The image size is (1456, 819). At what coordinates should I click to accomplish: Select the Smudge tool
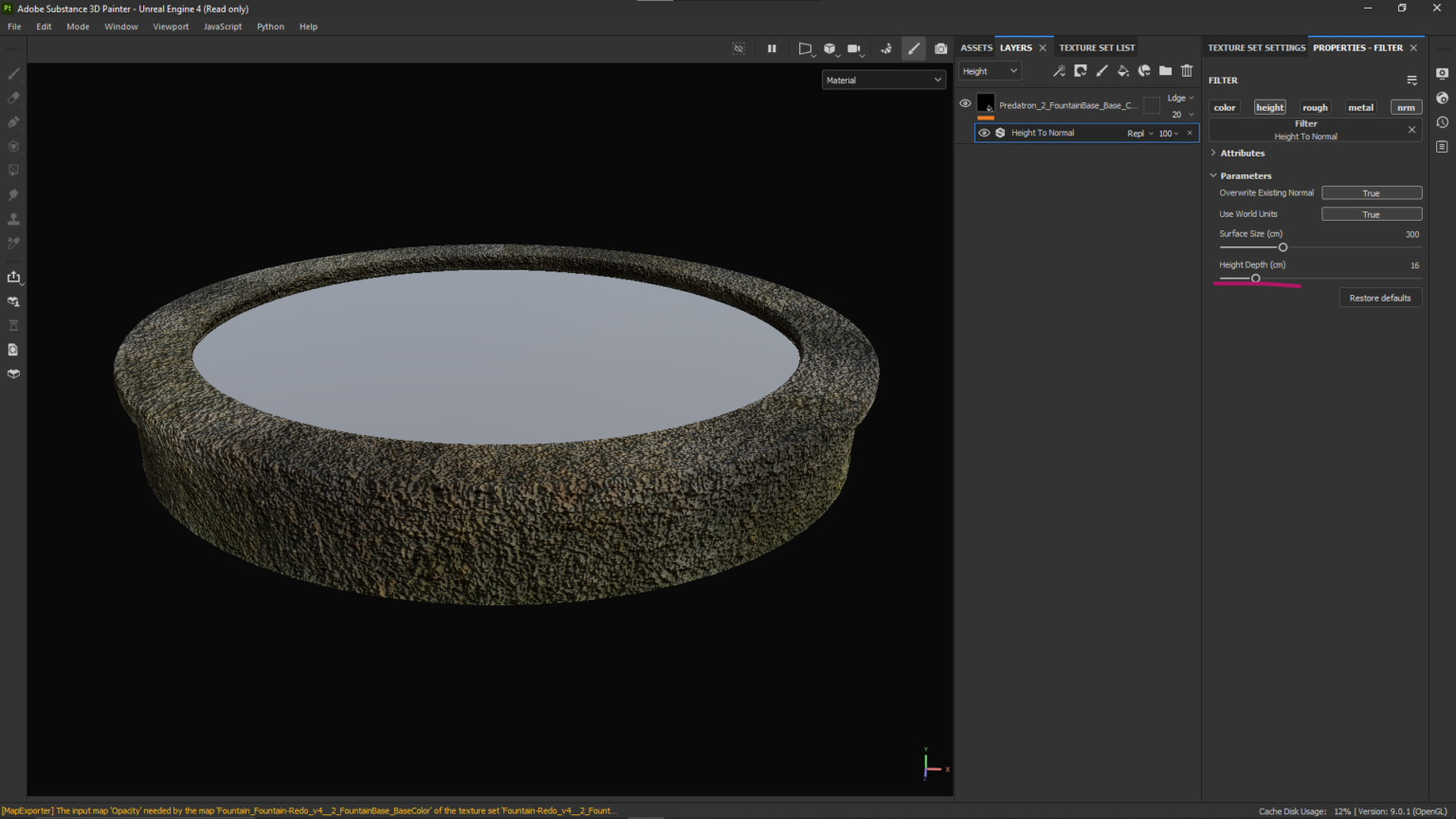[13, 194]
